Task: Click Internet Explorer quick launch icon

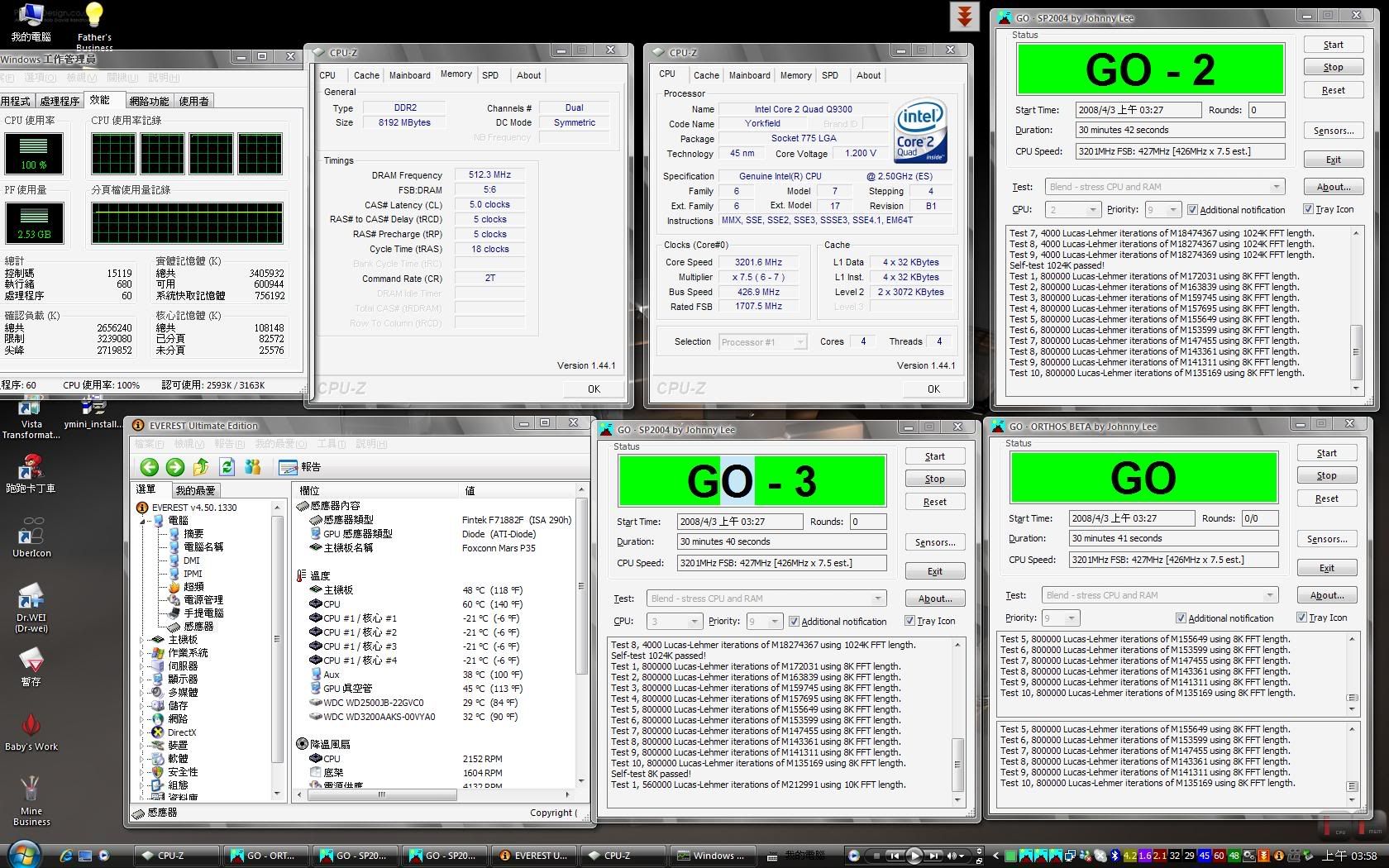Action: (65, 856)
